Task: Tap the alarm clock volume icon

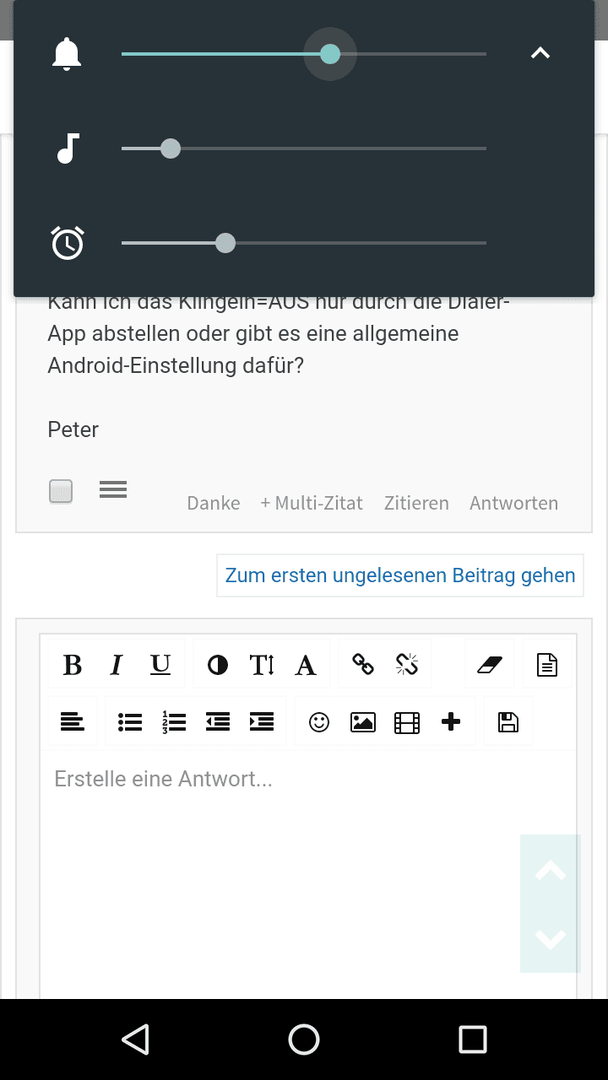Action: [x=67, y=242]
